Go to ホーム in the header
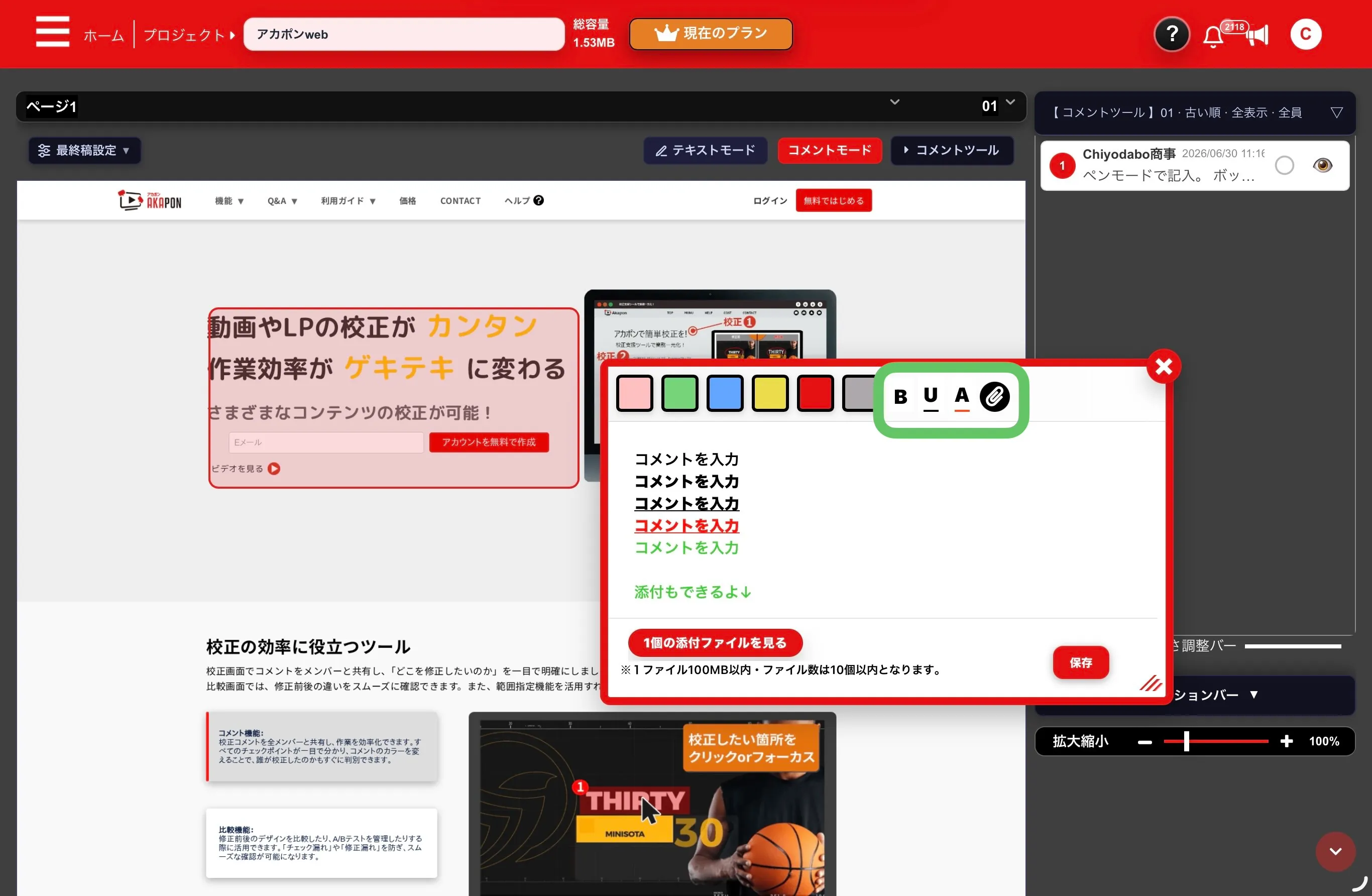The image size is (1372, 896). pos(104,35)
